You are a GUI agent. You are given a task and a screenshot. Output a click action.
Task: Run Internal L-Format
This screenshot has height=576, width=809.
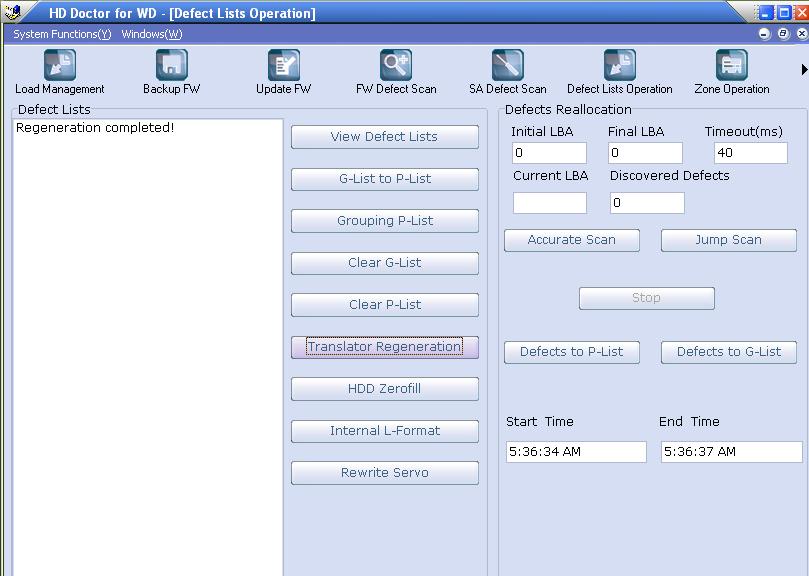[x=384, y=431]
